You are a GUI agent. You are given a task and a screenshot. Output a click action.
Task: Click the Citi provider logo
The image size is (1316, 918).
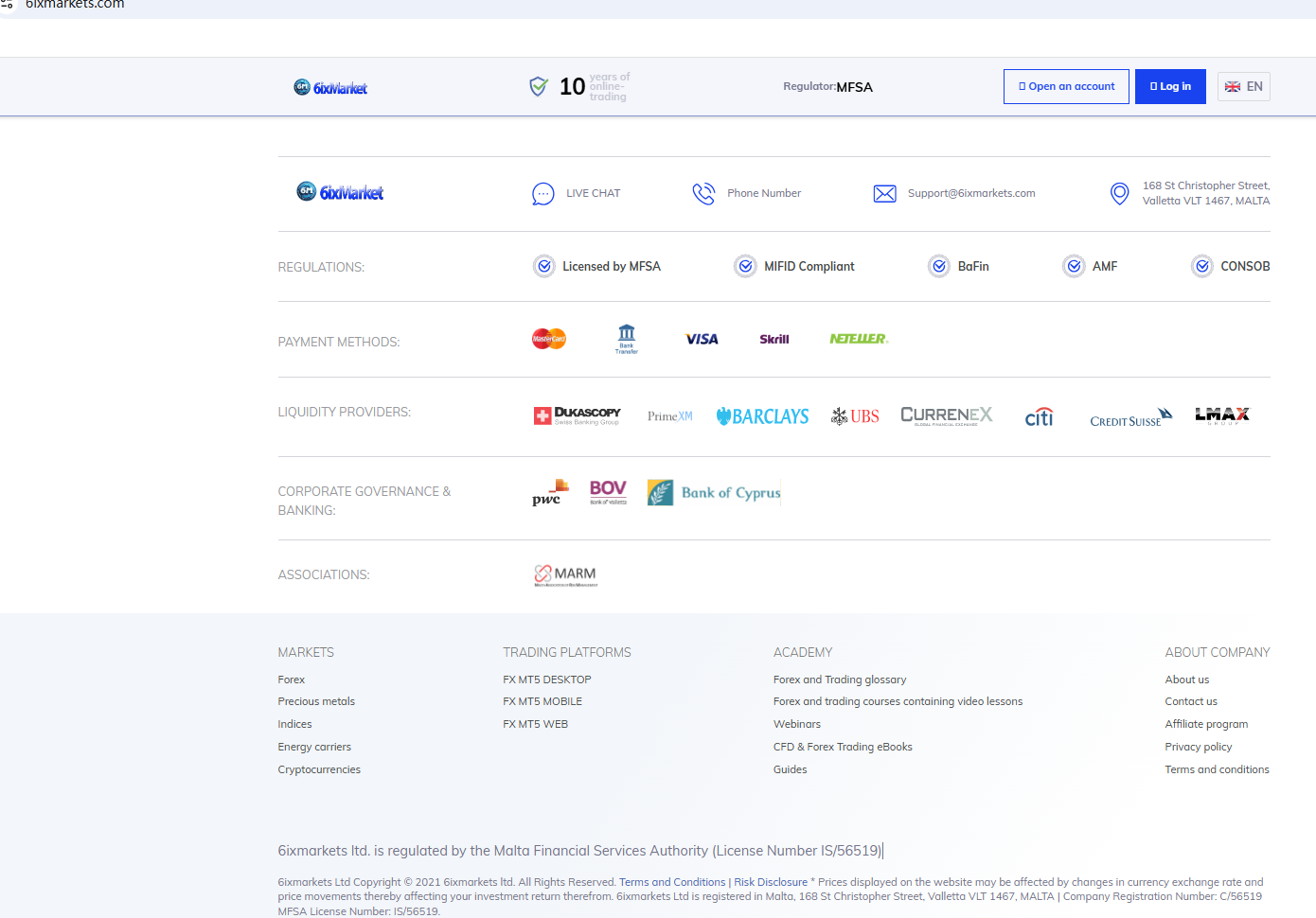[1039, 416]
